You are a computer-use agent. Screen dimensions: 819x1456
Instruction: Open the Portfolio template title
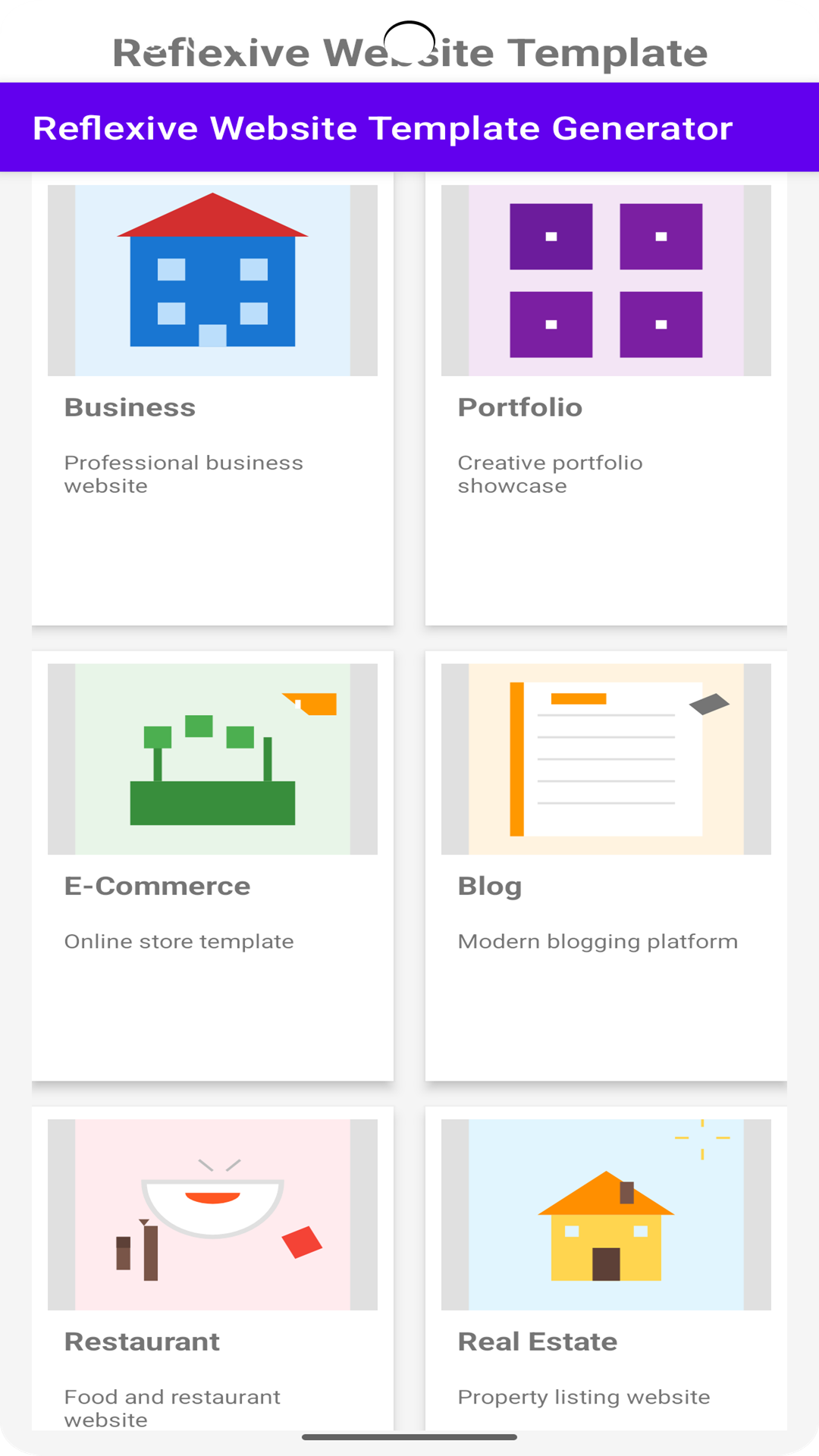click(520, 408)
